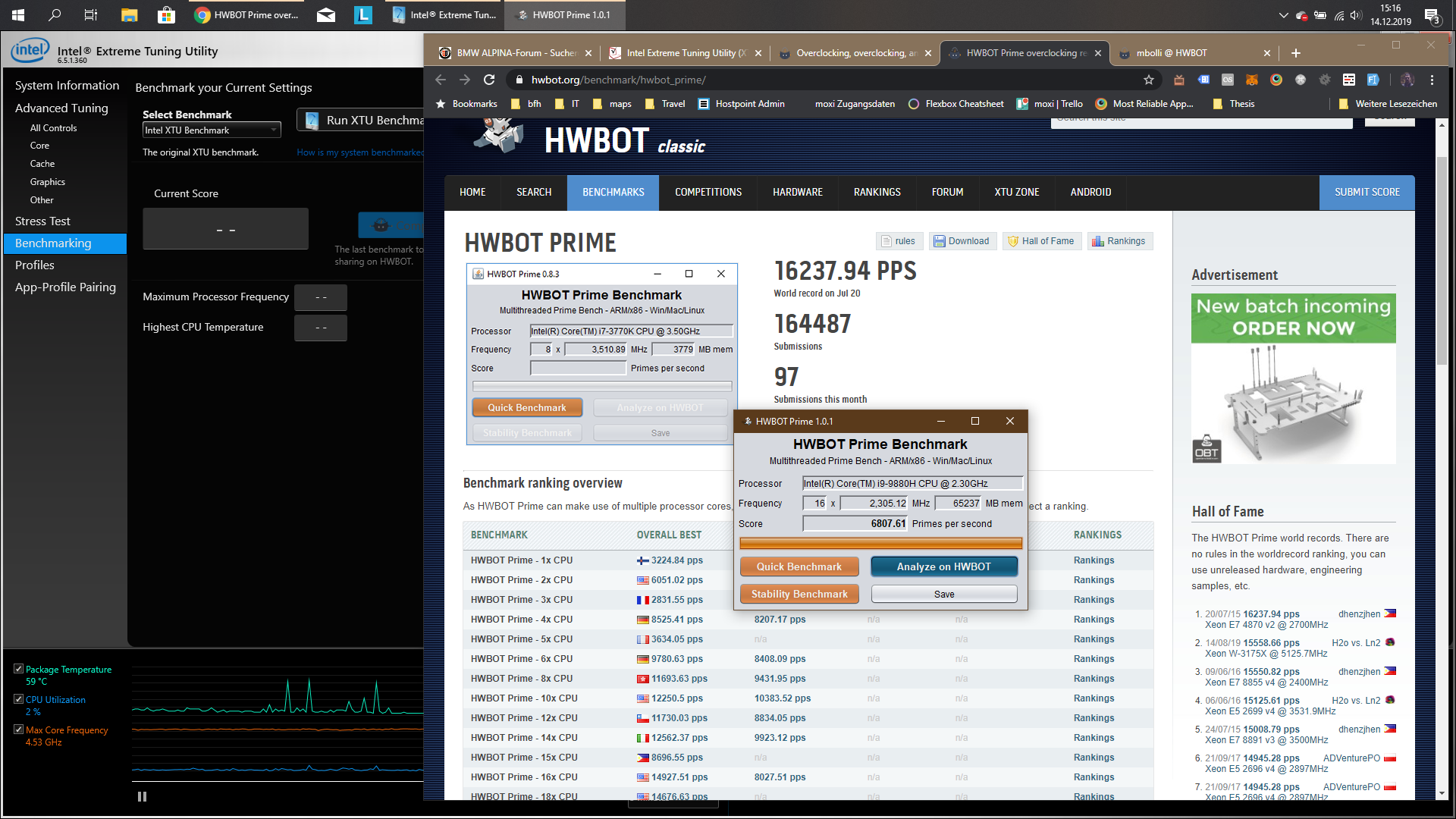The image size is (1456, 819).
Task: Start the Stability Benchmark in Prime 1.0.1
Action: [799, 594]
